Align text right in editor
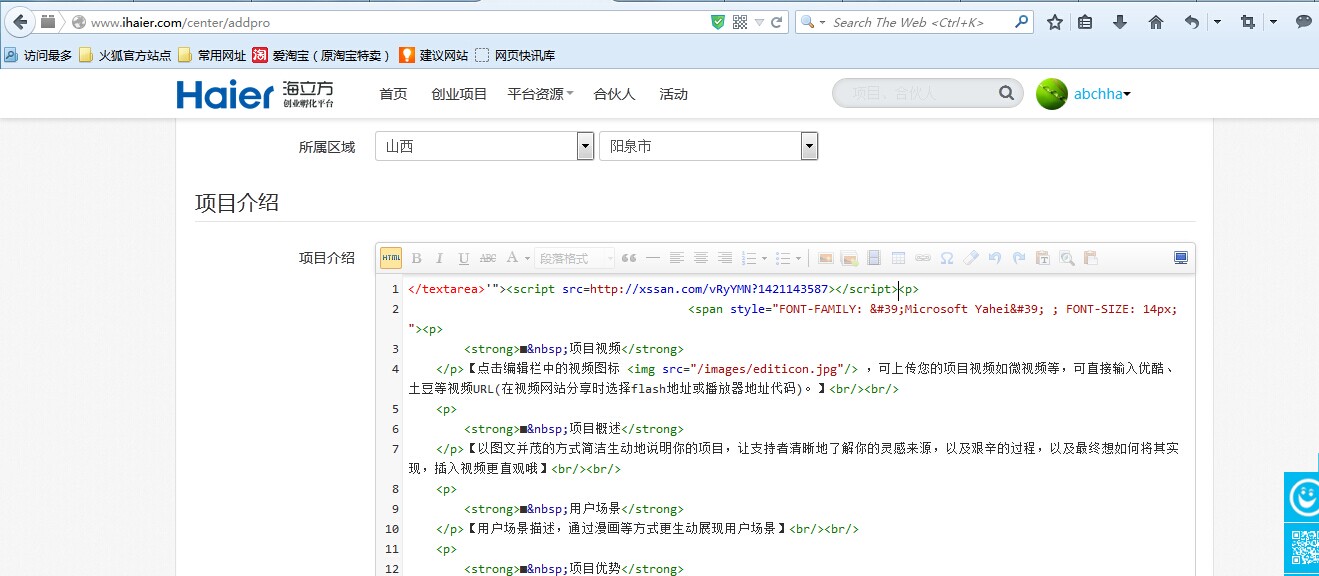This screenshot has height=576, width=1319. coord(725,258)
